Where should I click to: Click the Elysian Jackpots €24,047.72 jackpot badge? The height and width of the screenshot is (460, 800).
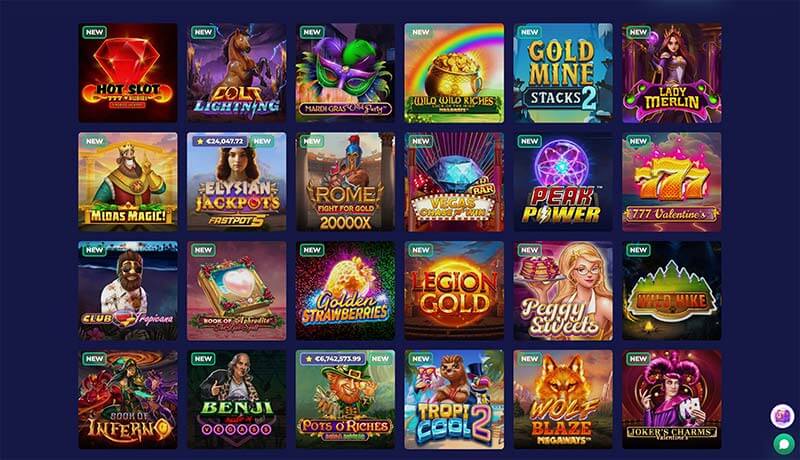tap(220, 141)
